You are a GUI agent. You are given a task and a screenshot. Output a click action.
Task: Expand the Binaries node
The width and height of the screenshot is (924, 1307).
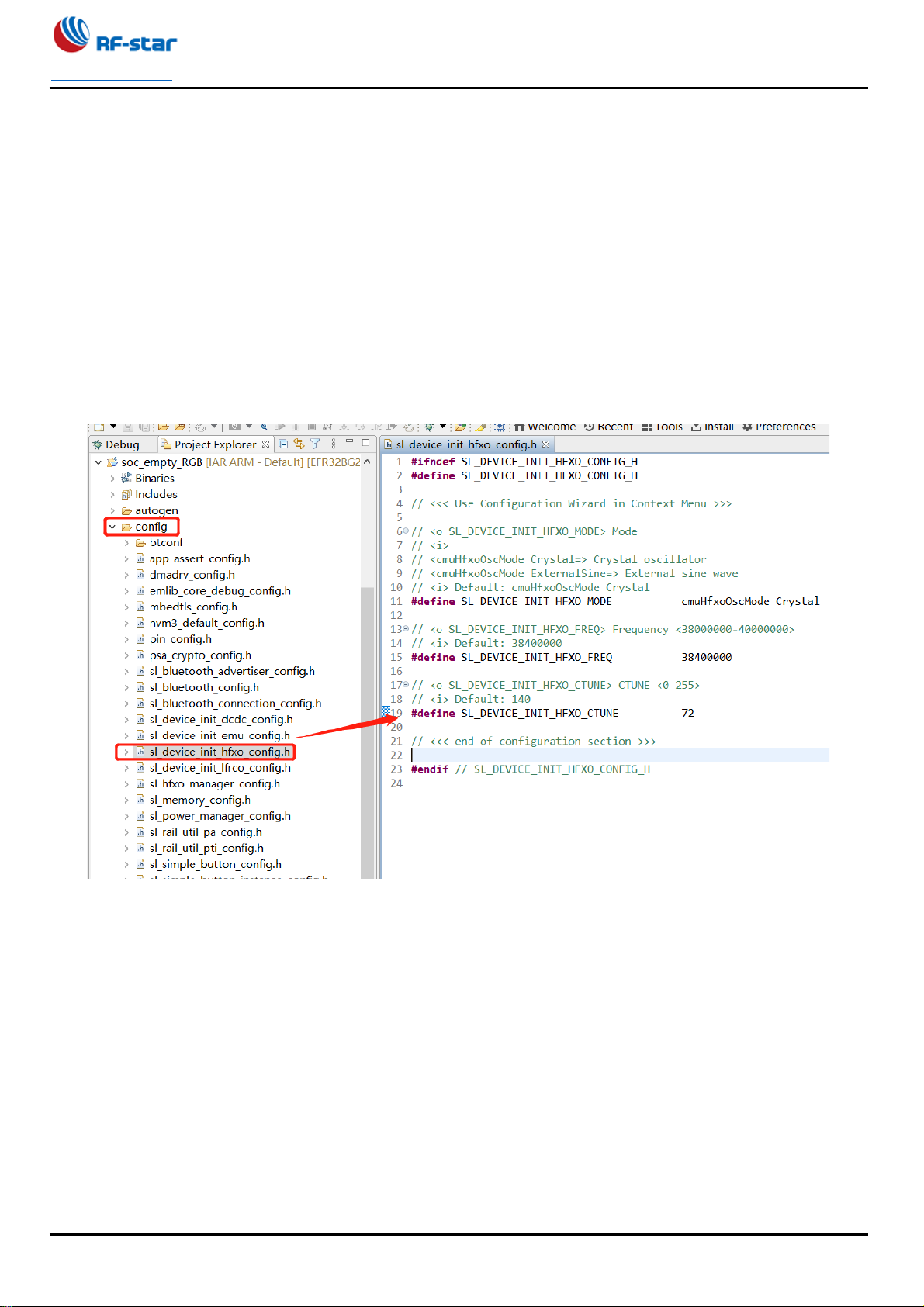[112, 479]
